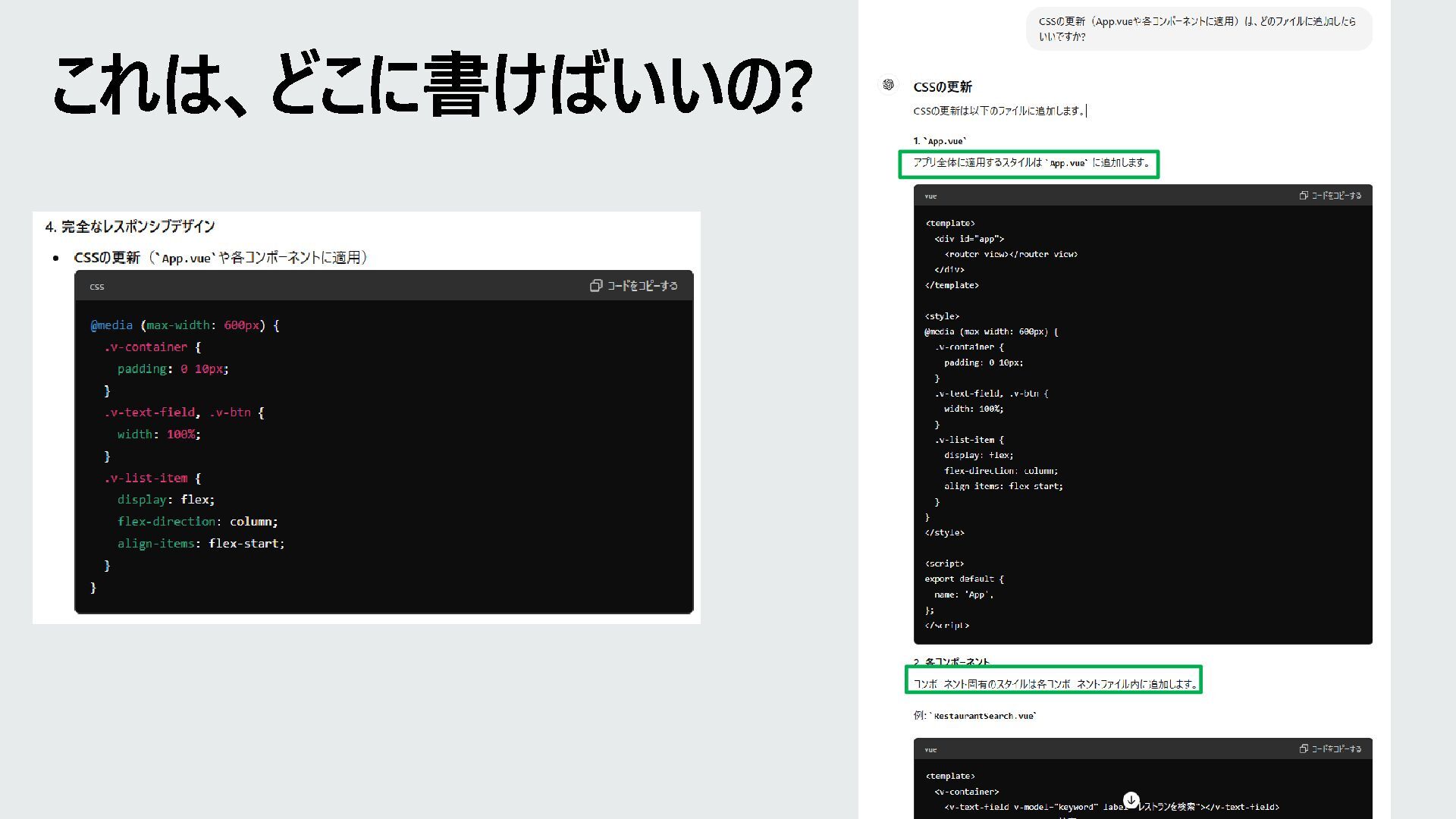
Task: Click the slide title 'これは、どこに書けばいいの?'
Action: [x=432, y=83]
